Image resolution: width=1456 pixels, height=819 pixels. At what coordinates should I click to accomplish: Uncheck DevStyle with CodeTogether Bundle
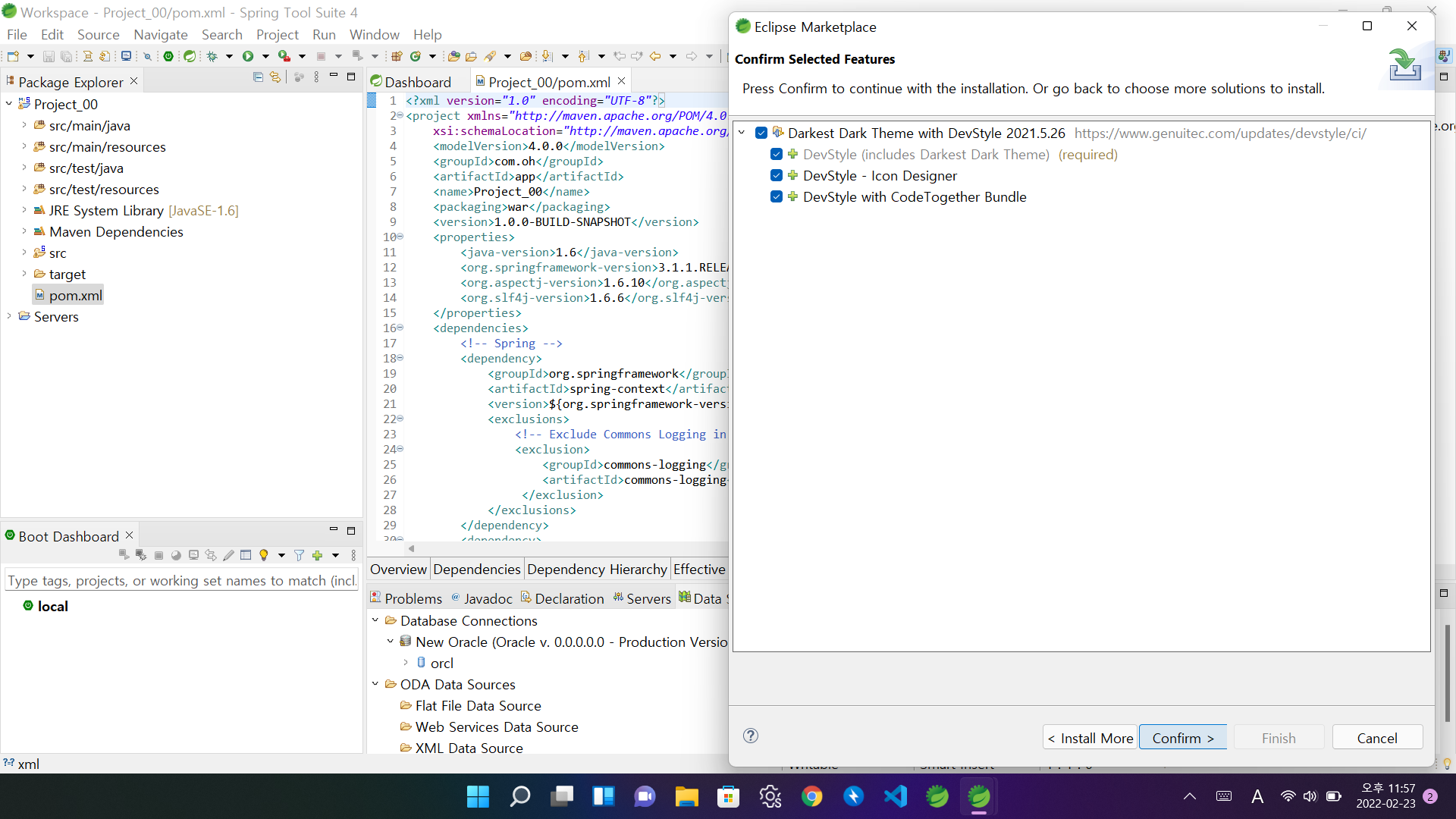click(776, 197)
